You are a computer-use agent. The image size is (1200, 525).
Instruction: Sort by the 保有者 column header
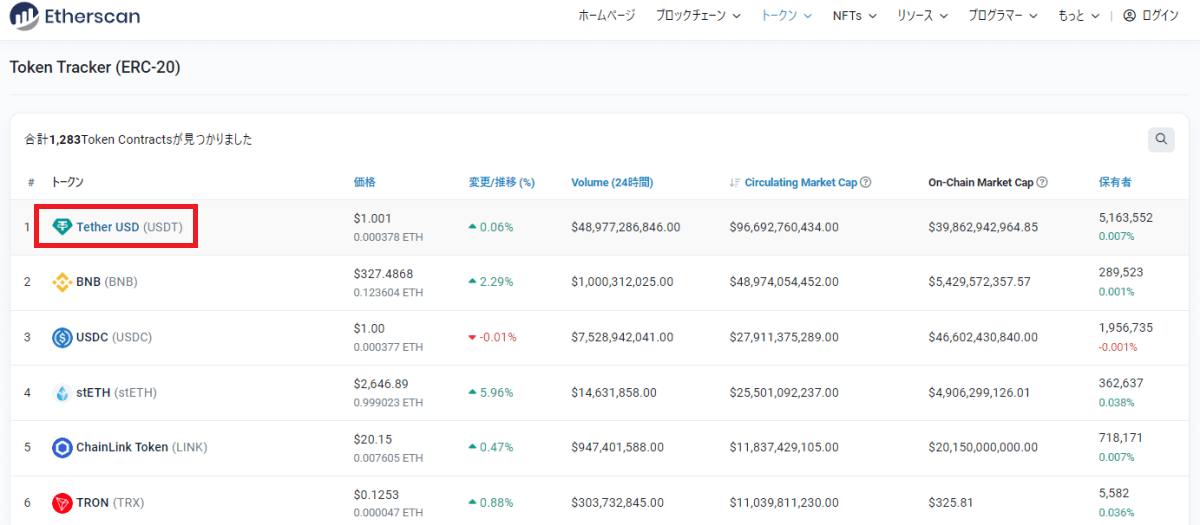(x=1115, y=182)
